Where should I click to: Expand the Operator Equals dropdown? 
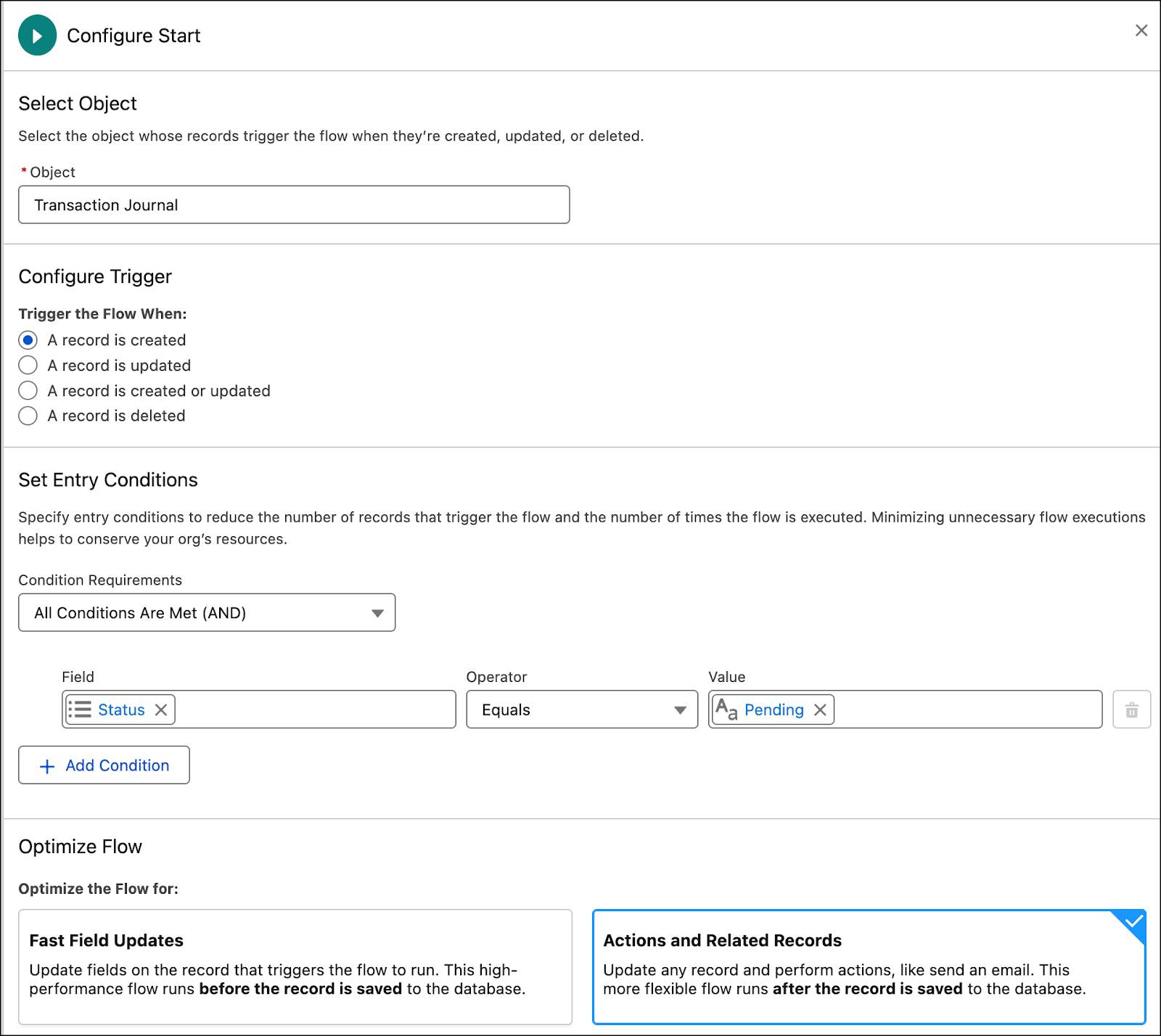tap(581, 710)
